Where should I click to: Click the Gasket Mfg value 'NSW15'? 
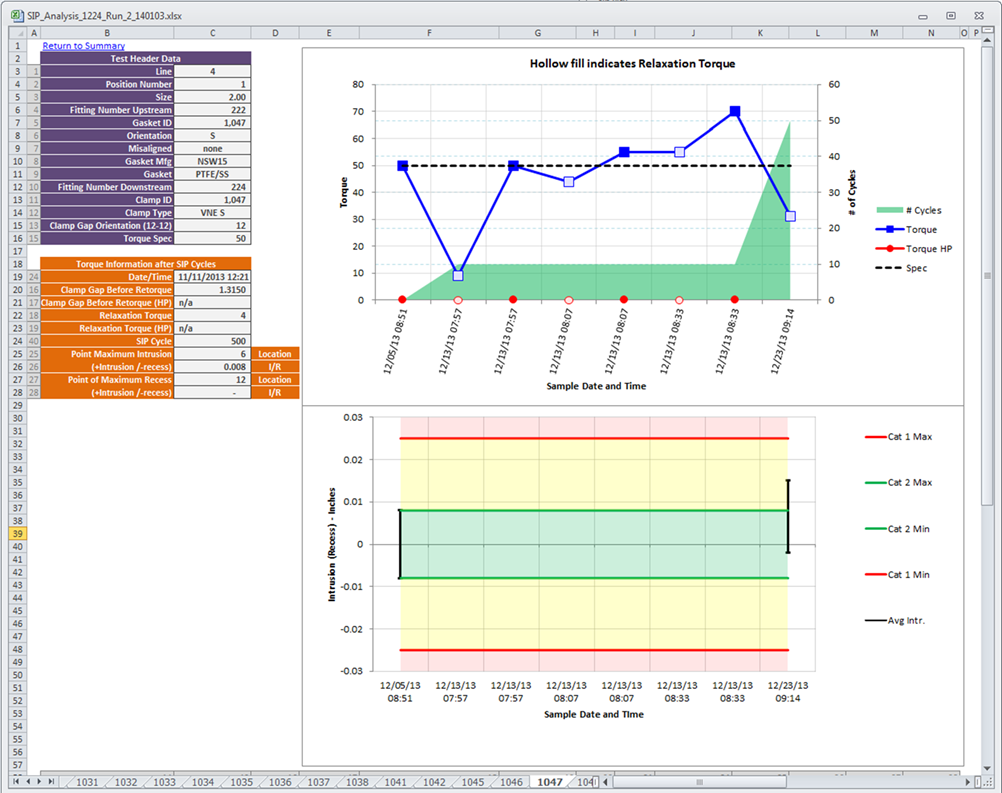(212, 162)
